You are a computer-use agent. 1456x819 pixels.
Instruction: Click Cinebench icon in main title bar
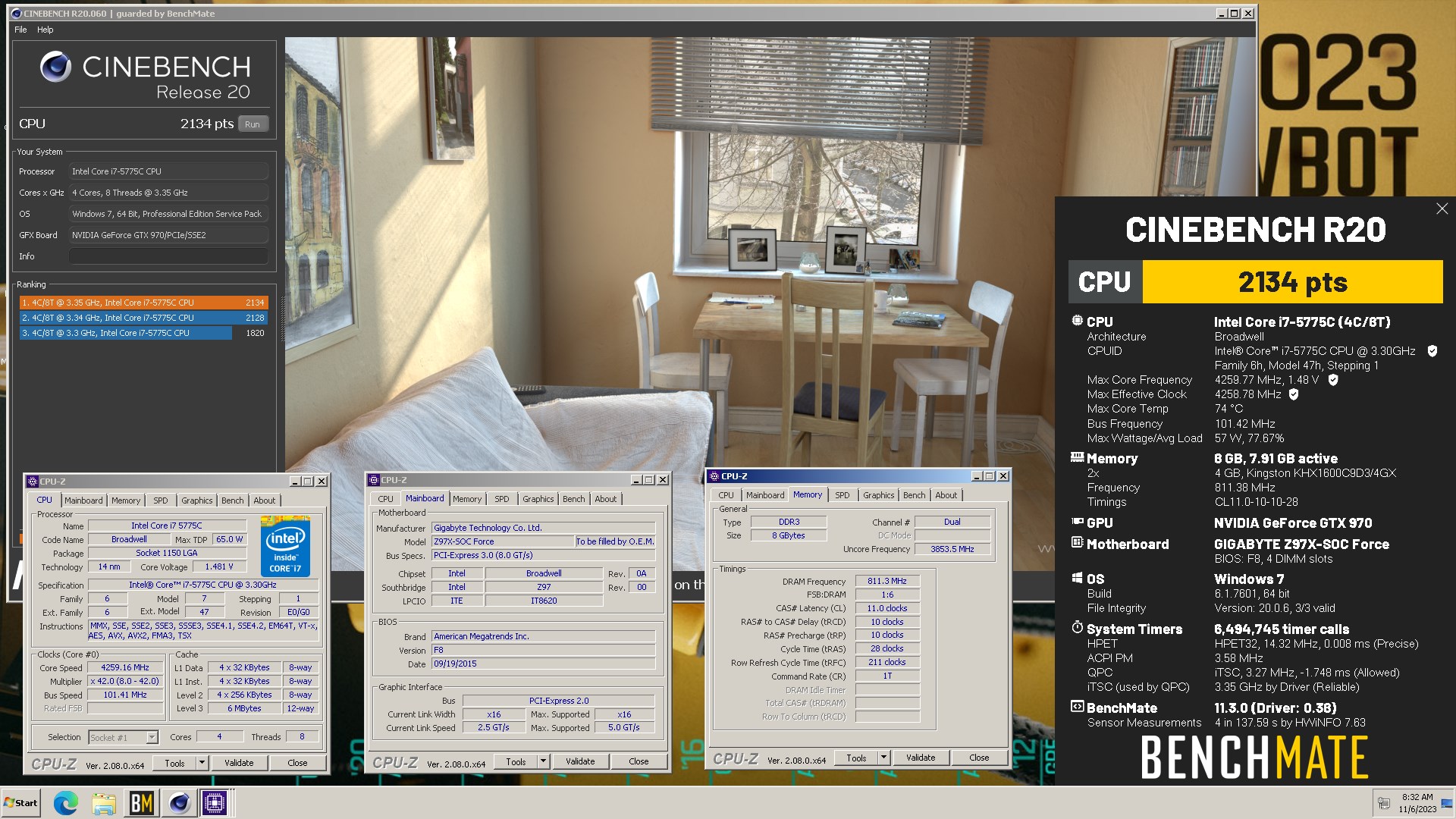coord(17,14)
